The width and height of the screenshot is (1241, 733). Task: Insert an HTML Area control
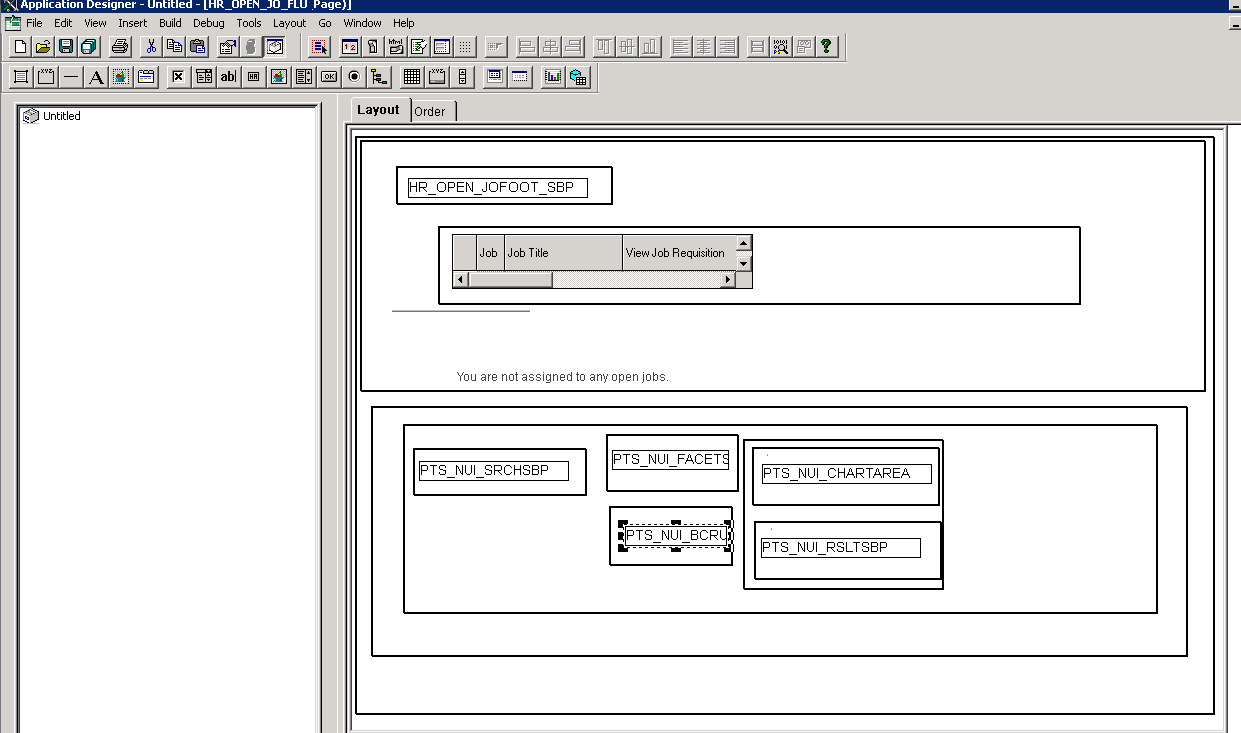point(253,76)
